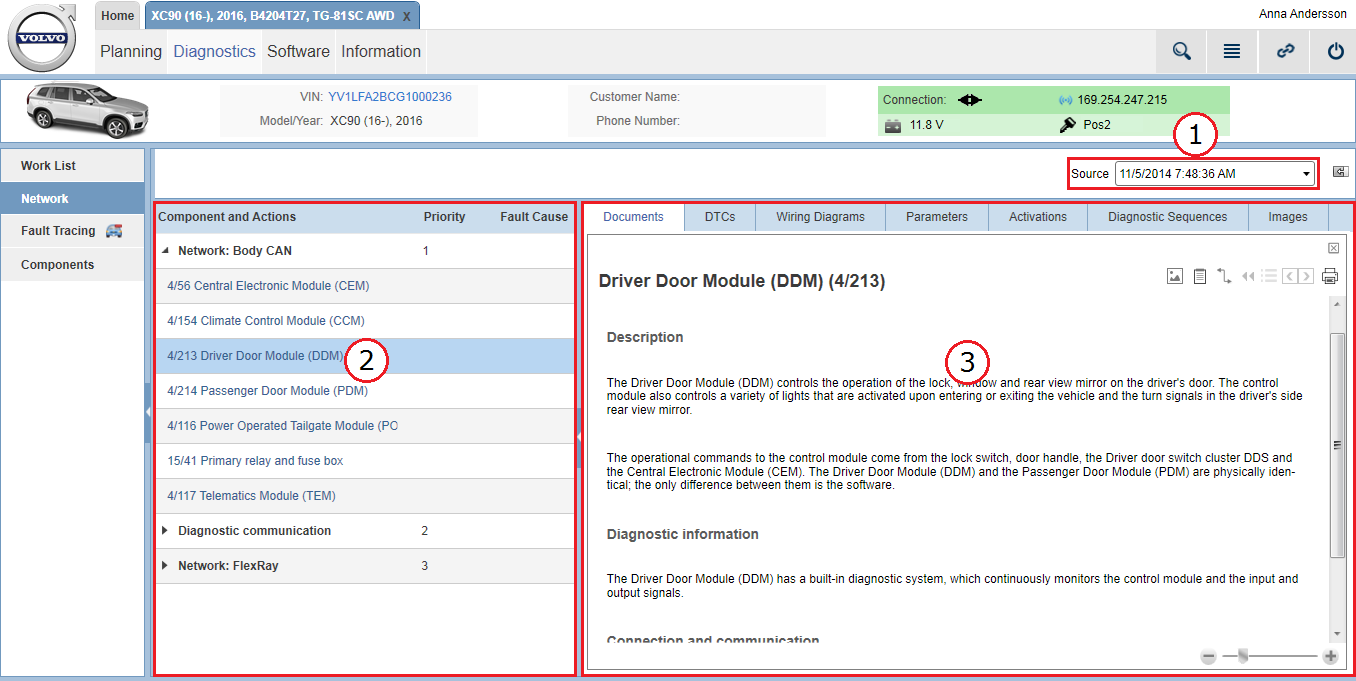Image resolution: width=1356 pixels, height=681 pixels.
Task: Open the list menu icon in header
Action: pos(1232,52)
